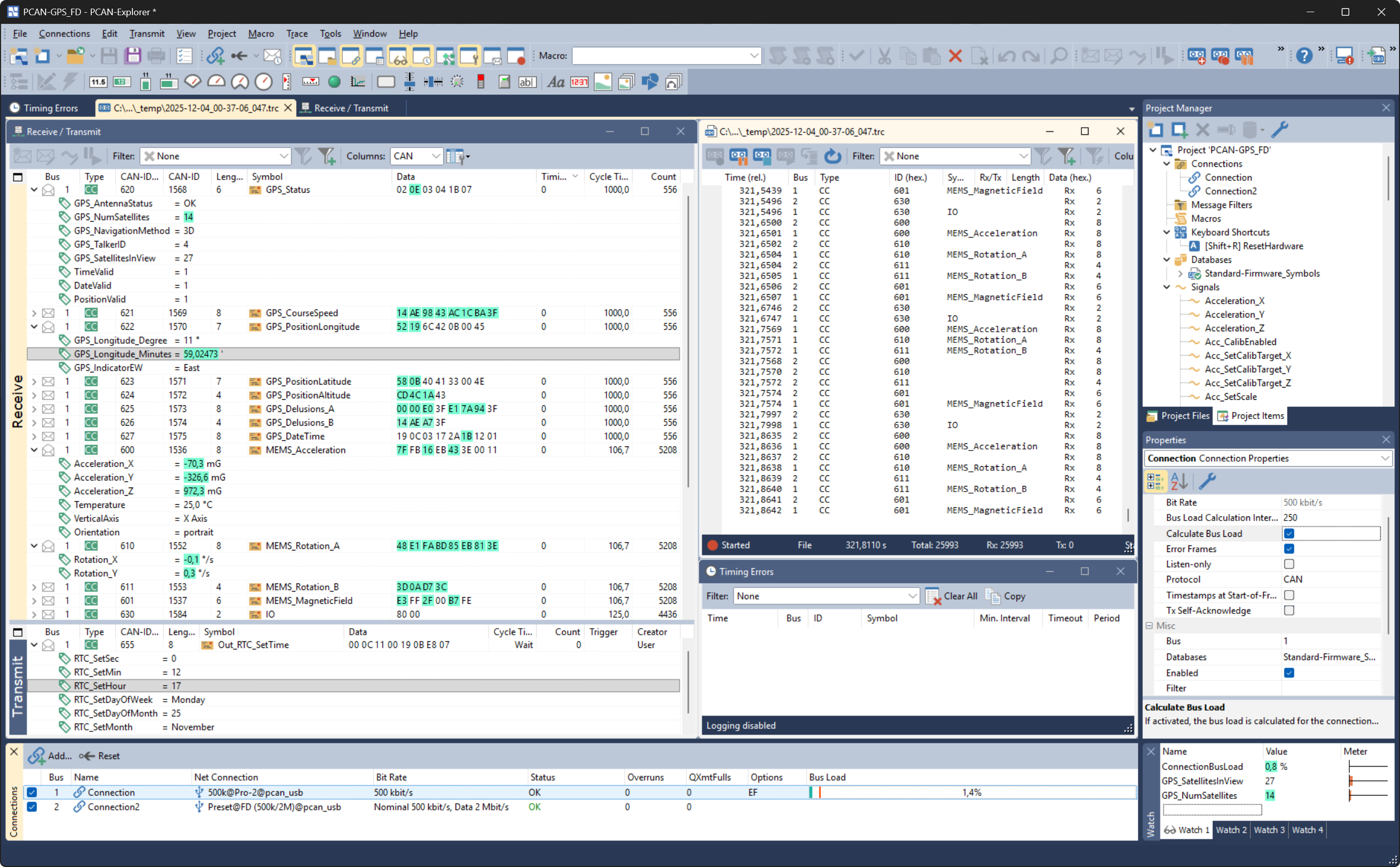Image resolution: width=1400 pixels, height=867 pixels.
Task: Toggle the Enabled property checkbox
Action: [1289, 673]
